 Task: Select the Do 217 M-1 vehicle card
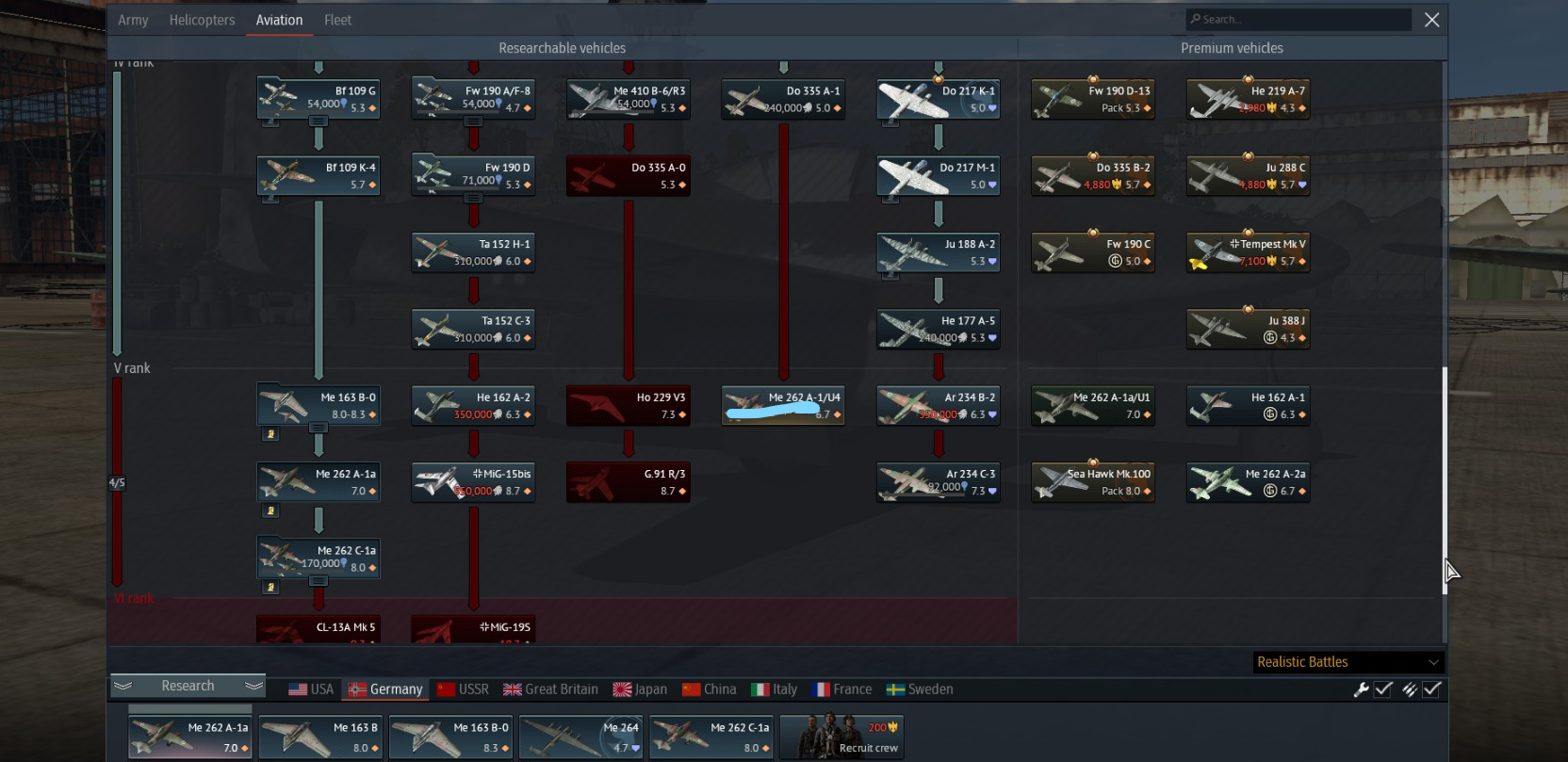point(938,175)
